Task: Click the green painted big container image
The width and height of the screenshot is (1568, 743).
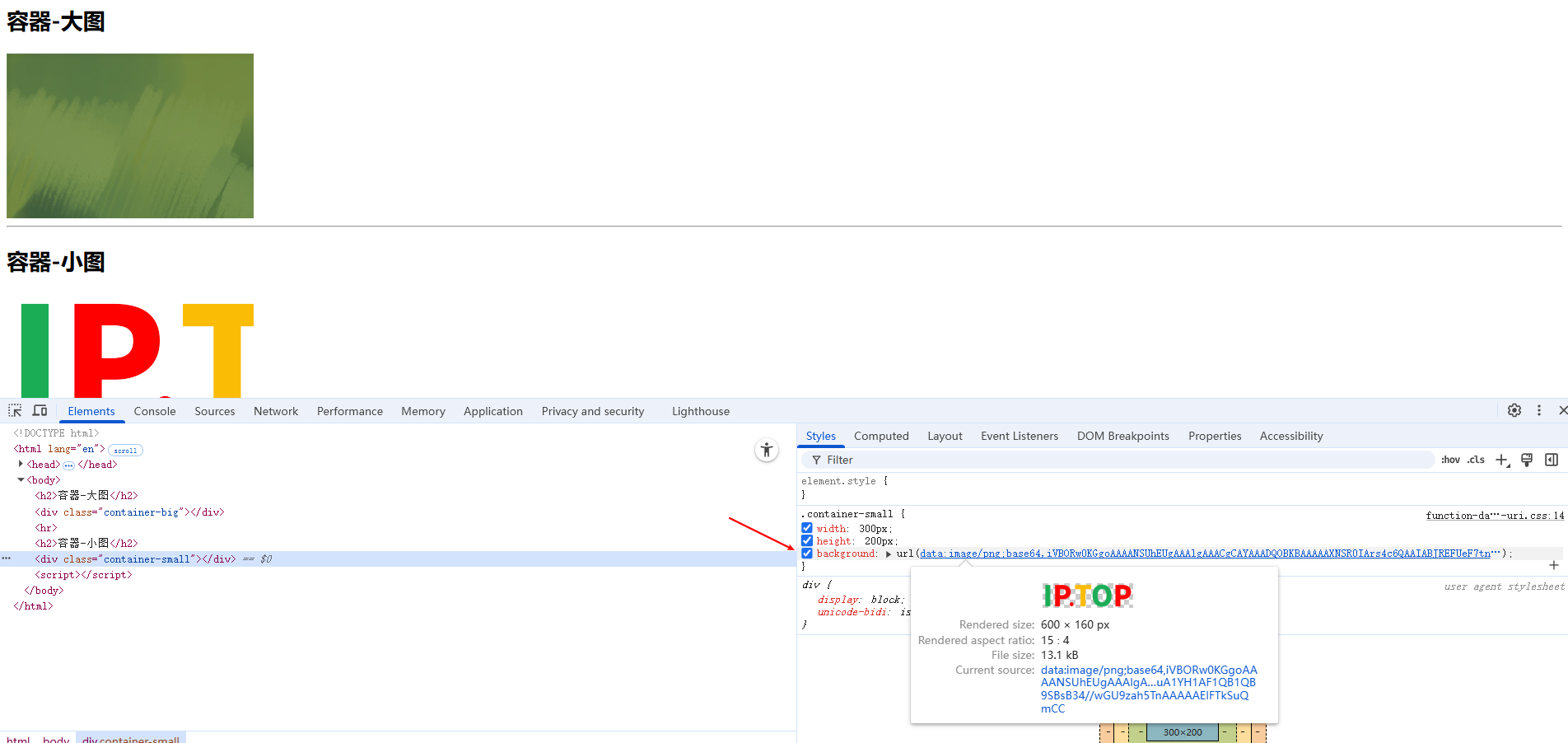Action: 130,136
